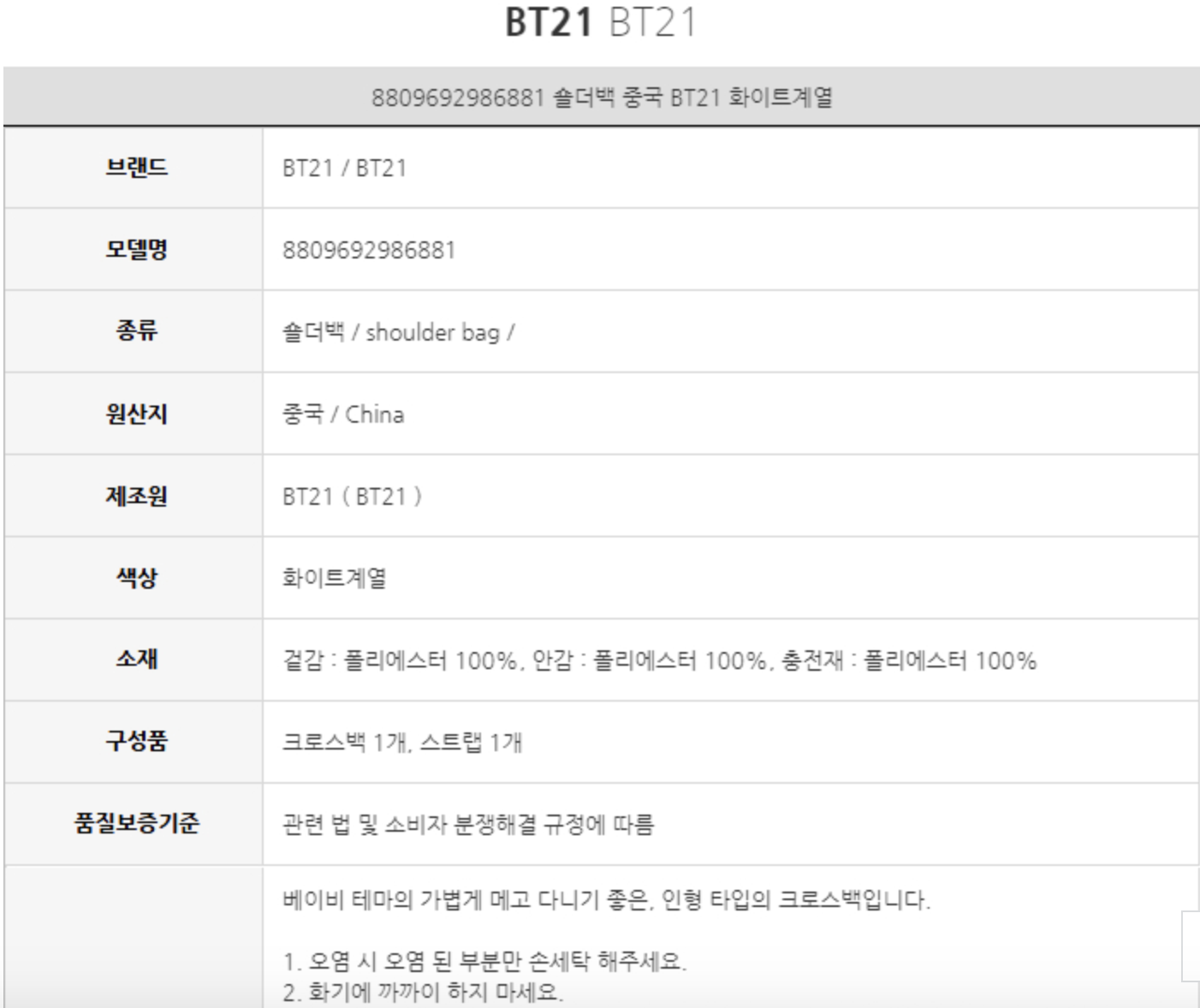Click the 구성품 row label
Viewport: 1200px width, 1008px height.
pyautogui.click(x=136, y=741)
